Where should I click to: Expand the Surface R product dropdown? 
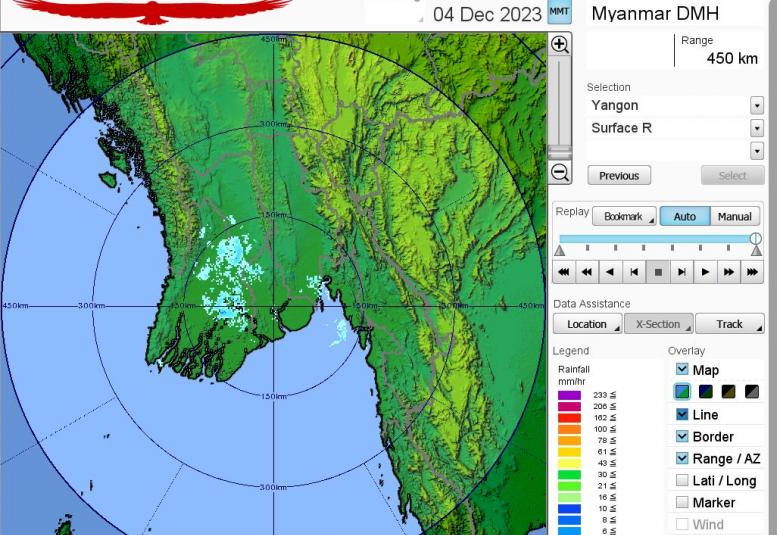point(756,128)
